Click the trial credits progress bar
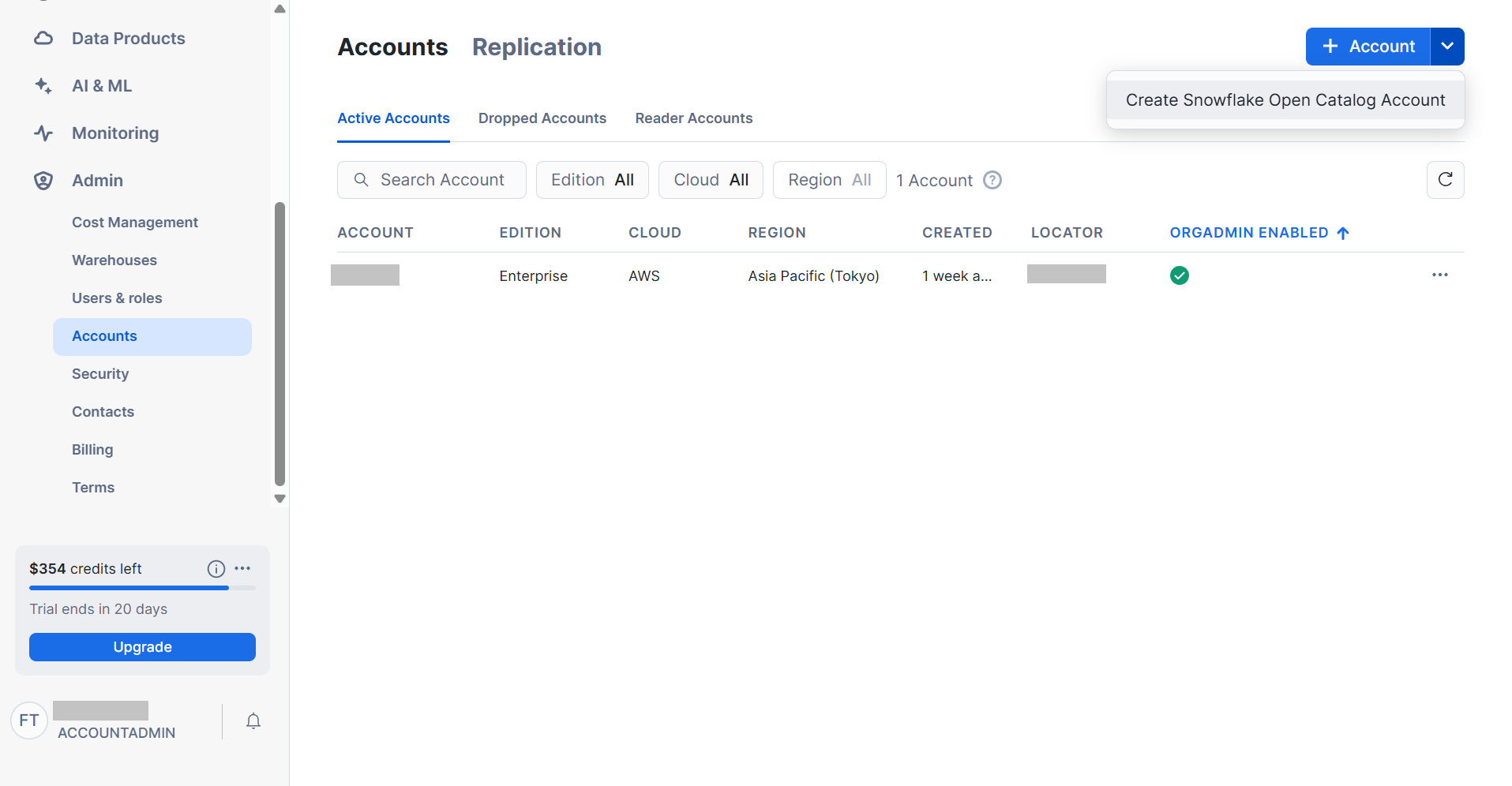Image resolution: width=1512 pixels, height=786 pixels. [x=142, y=588]
